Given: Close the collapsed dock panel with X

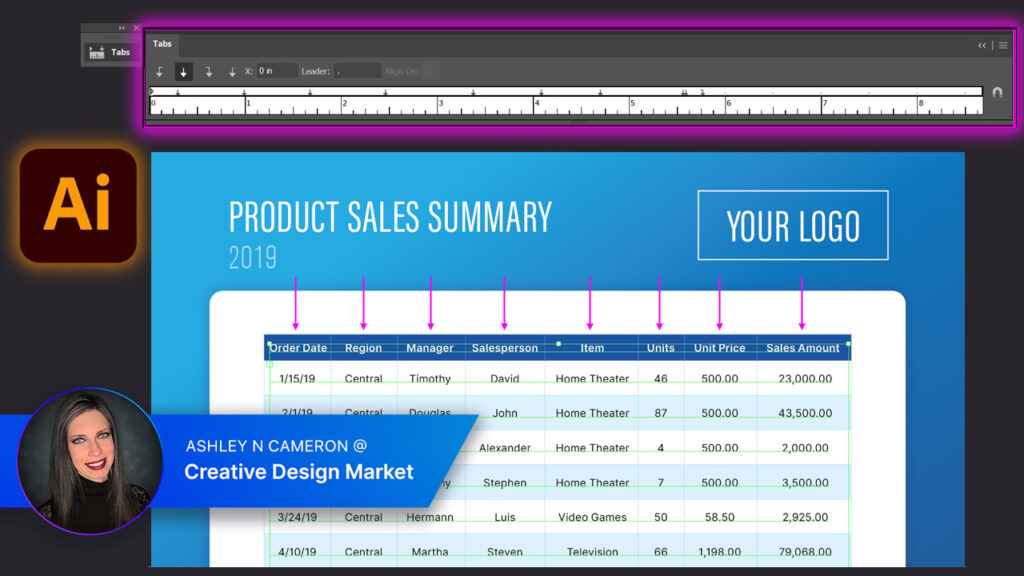Looking at the screenshot, I should (x=136, y=28).
